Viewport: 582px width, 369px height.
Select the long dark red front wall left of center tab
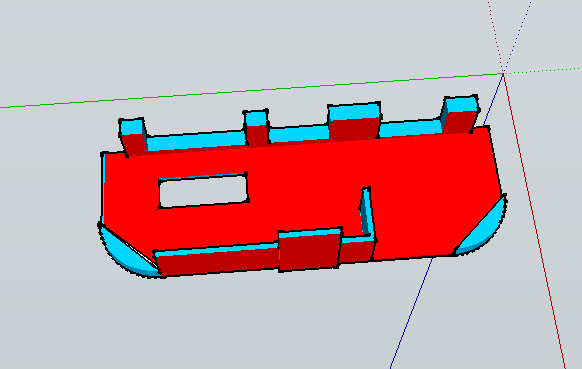(x=219, y=262)
